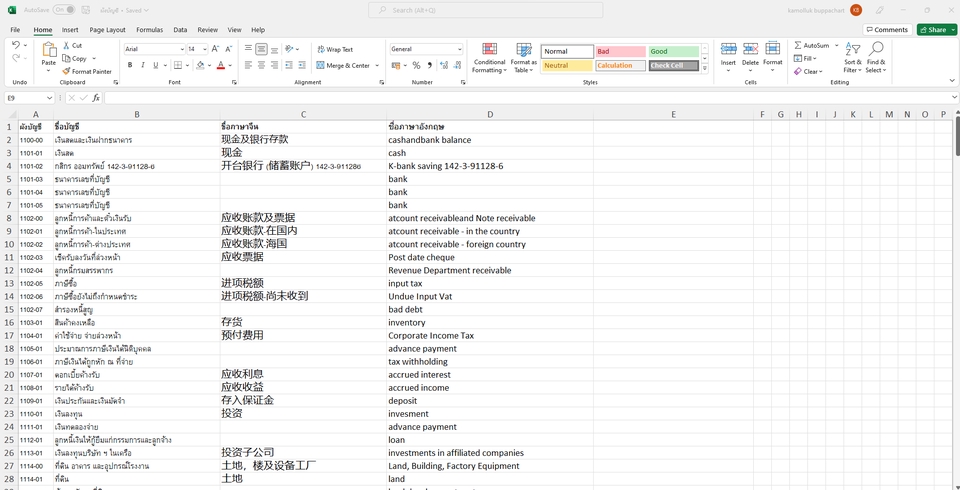Viewport: 960px width, 490px height.
Task: Apply the Bad cell style
Action: 620,51
